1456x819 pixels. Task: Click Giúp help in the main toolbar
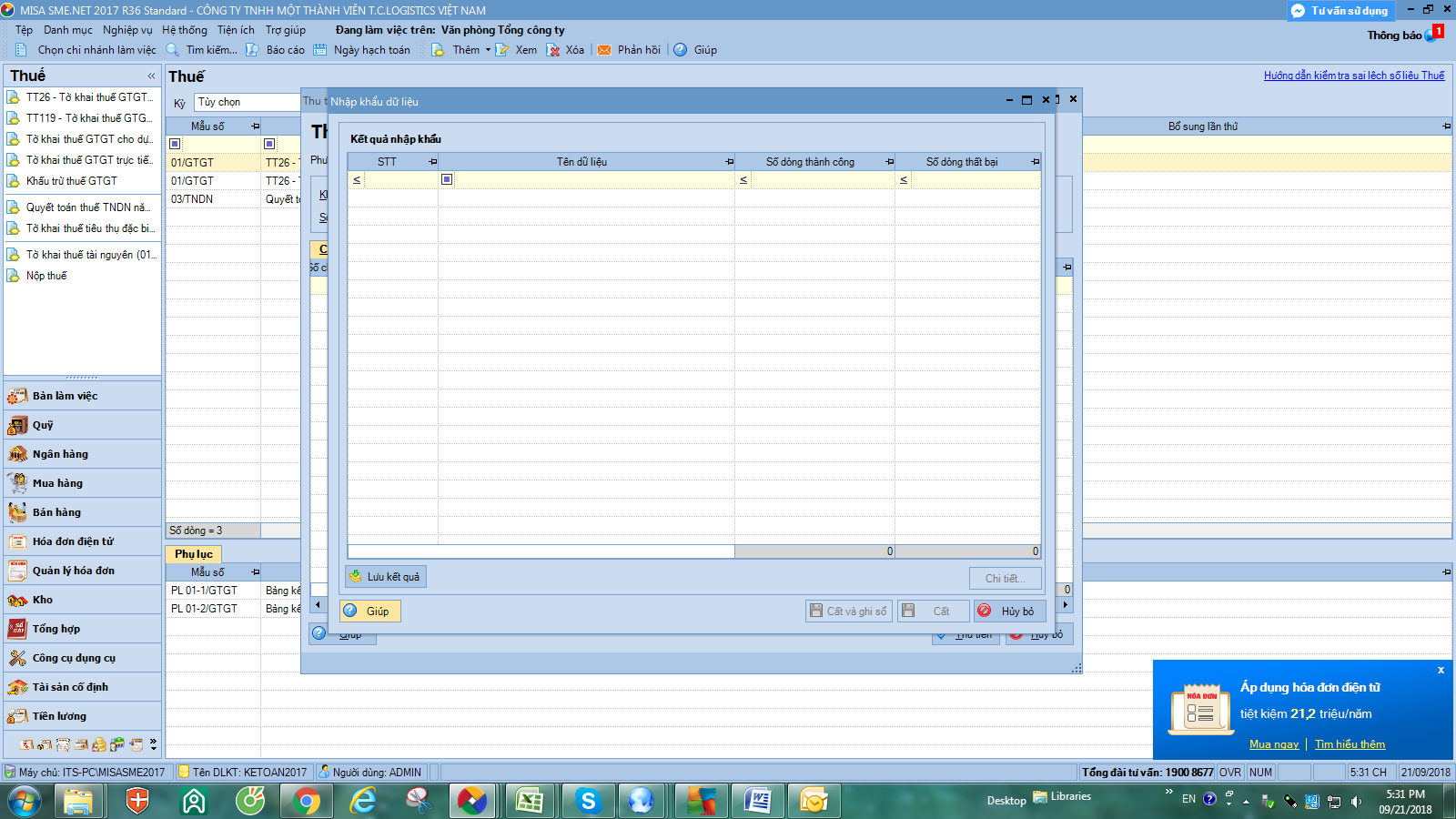[x=695, y=50]
